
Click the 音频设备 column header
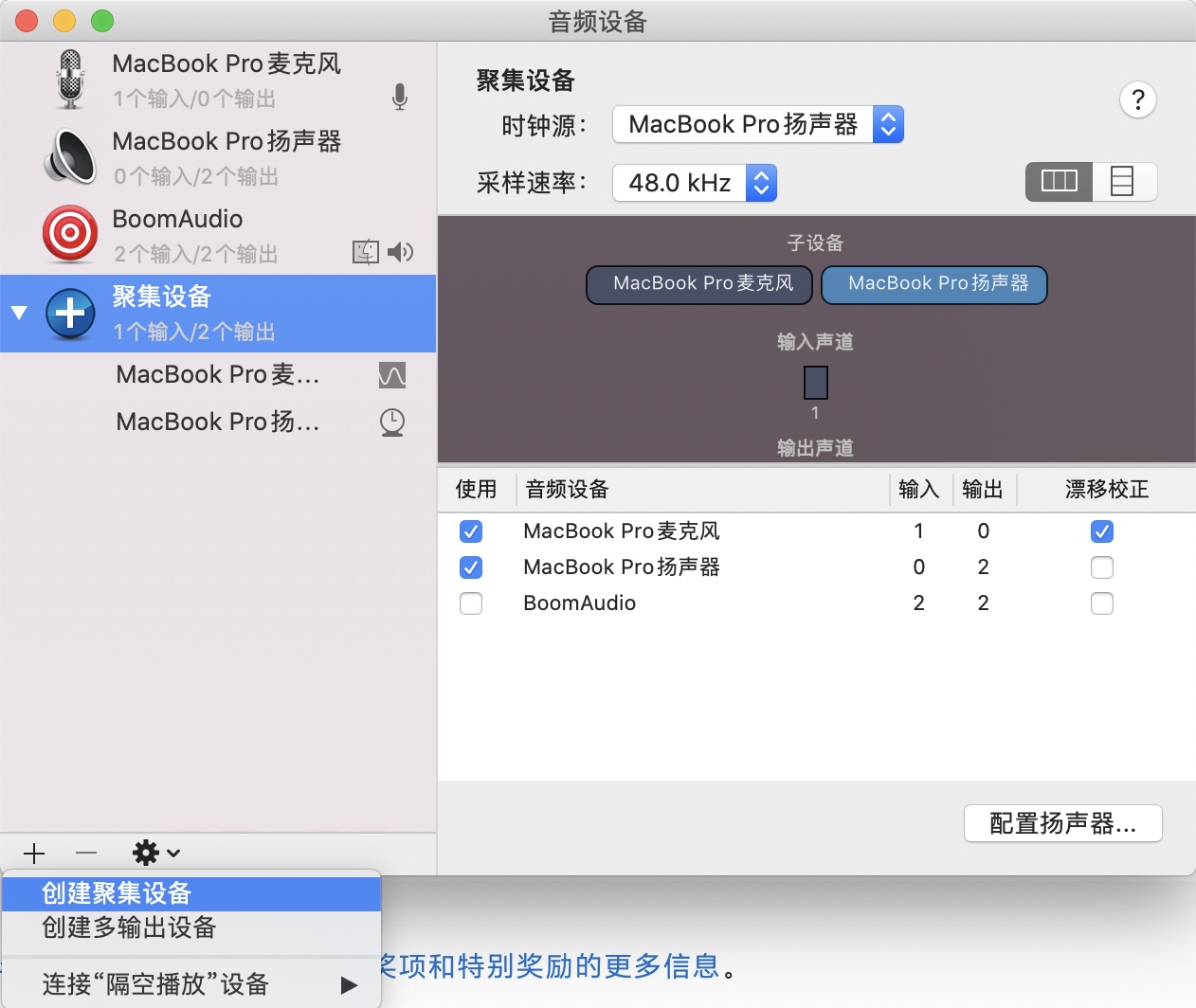pyautogui.click(x=703, y=489)
